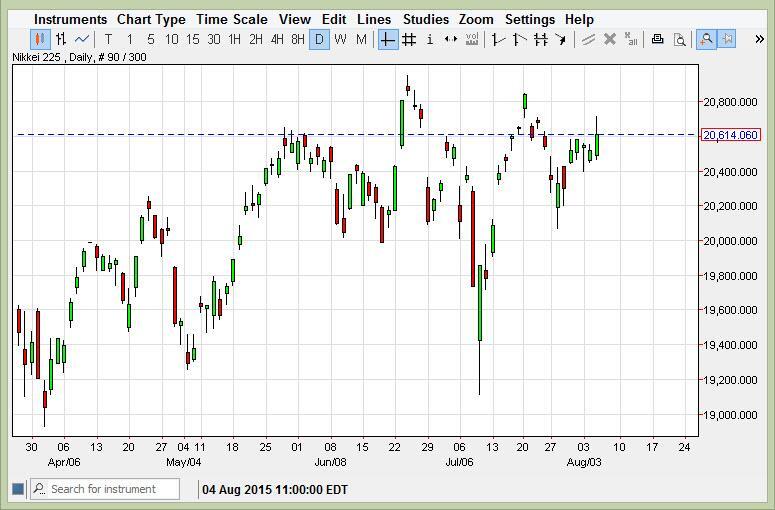Switch to weekly (W) time scale
This screenshot has height=510, width=775.
coord(340,40)
